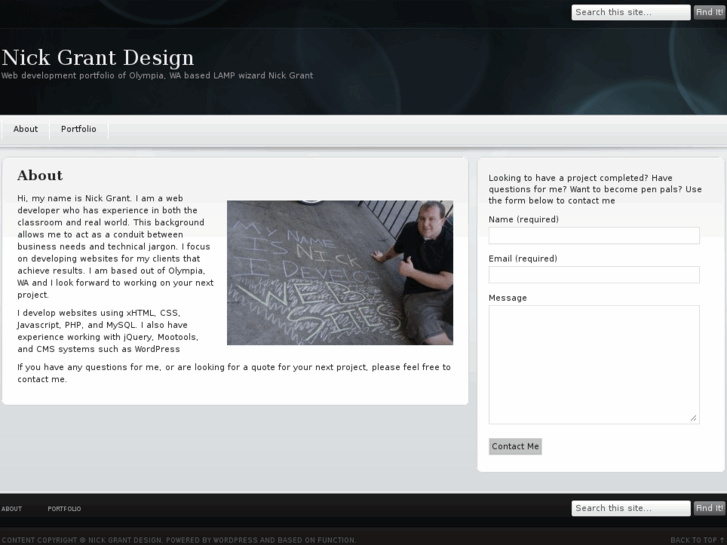
Task: Click the footer search field
Action: 631,508
